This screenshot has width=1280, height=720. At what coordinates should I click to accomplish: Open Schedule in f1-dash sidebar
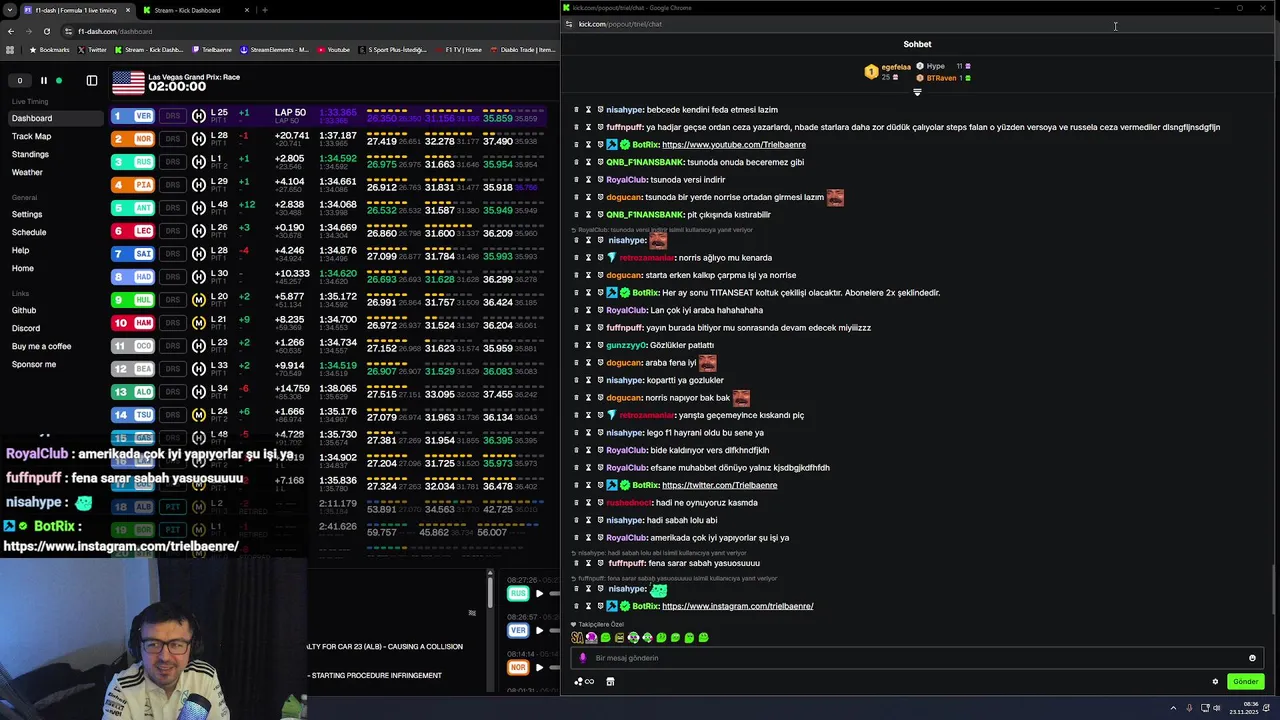tap(29, 232)
